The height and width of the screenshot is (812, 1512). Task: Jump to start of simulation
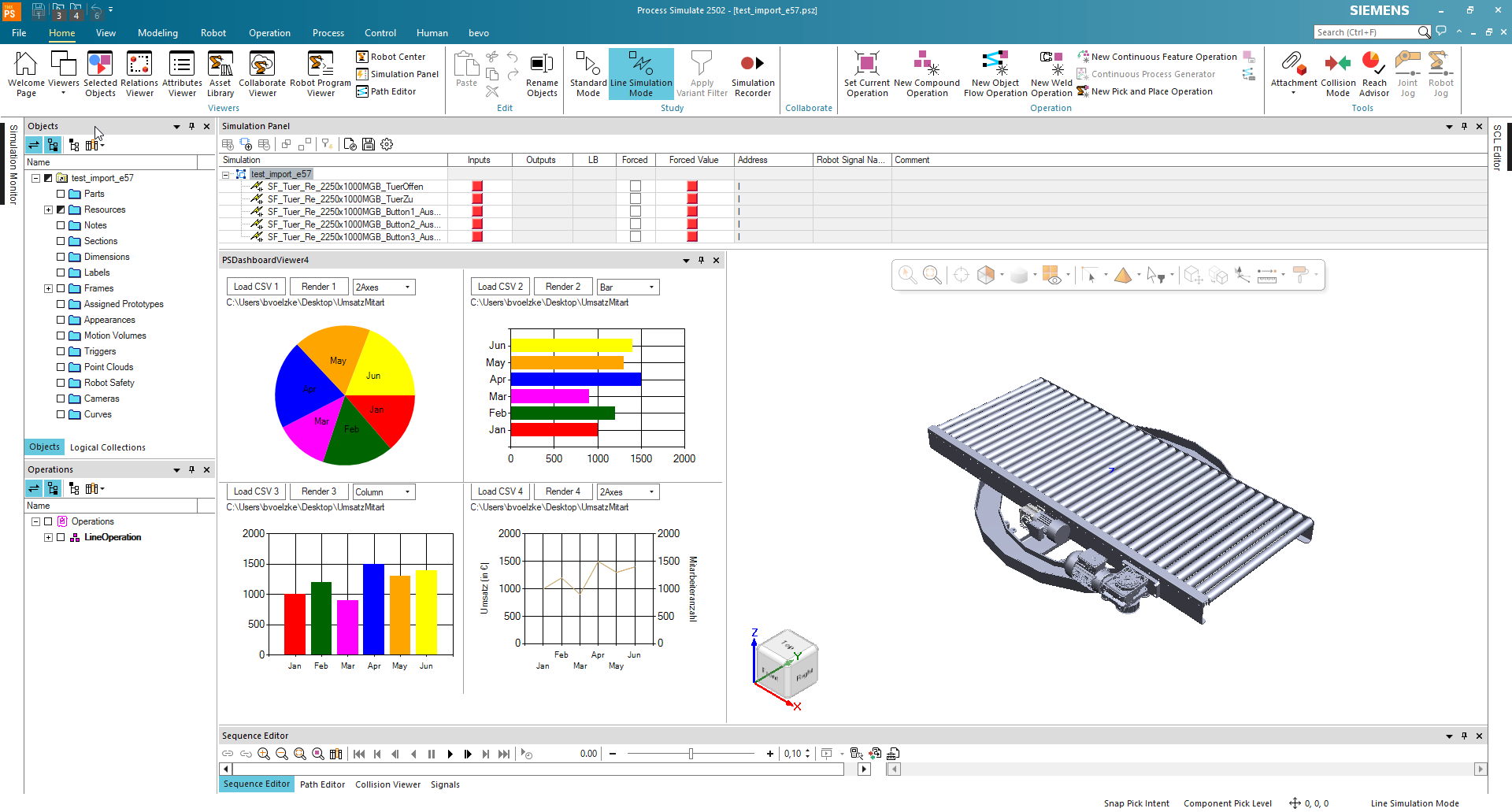coord(359,754)
